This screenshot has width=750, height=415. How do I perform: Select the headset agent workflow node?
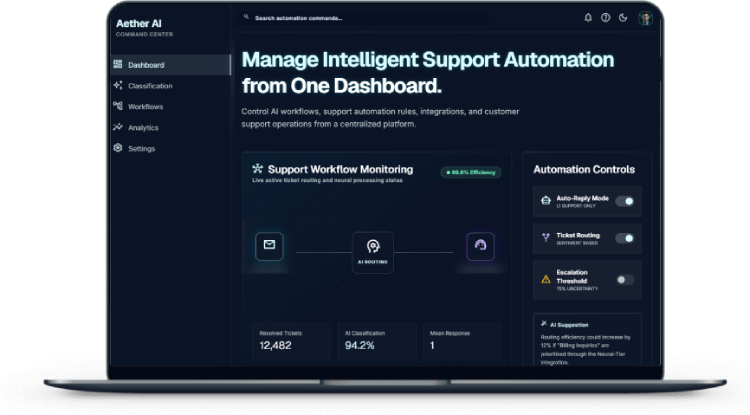tap(480, 246)
